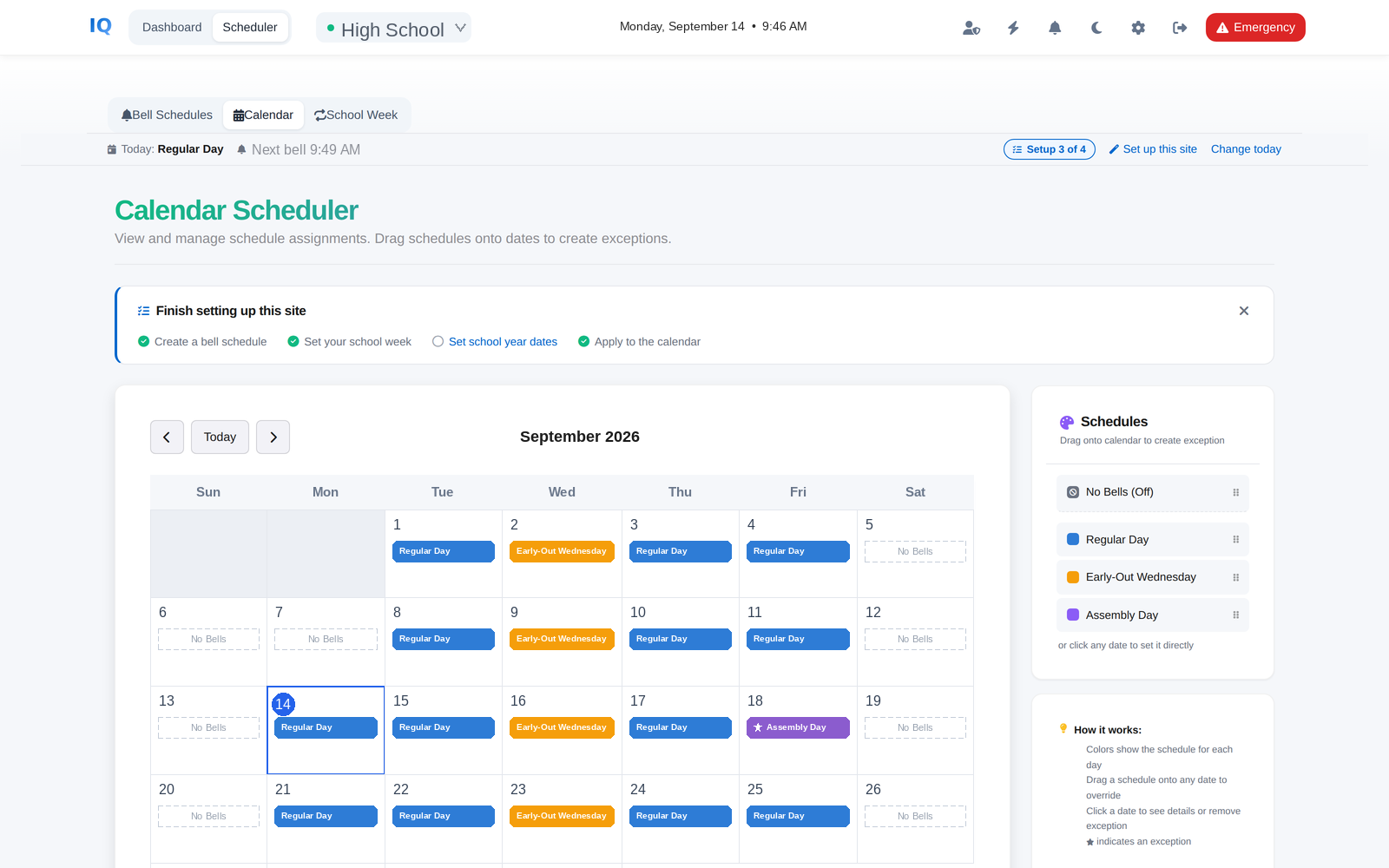1389x868 pixels.
Task: Click the Setup 3 of 4 pill
Action: pyautogui.click(x=1050, y=149)
